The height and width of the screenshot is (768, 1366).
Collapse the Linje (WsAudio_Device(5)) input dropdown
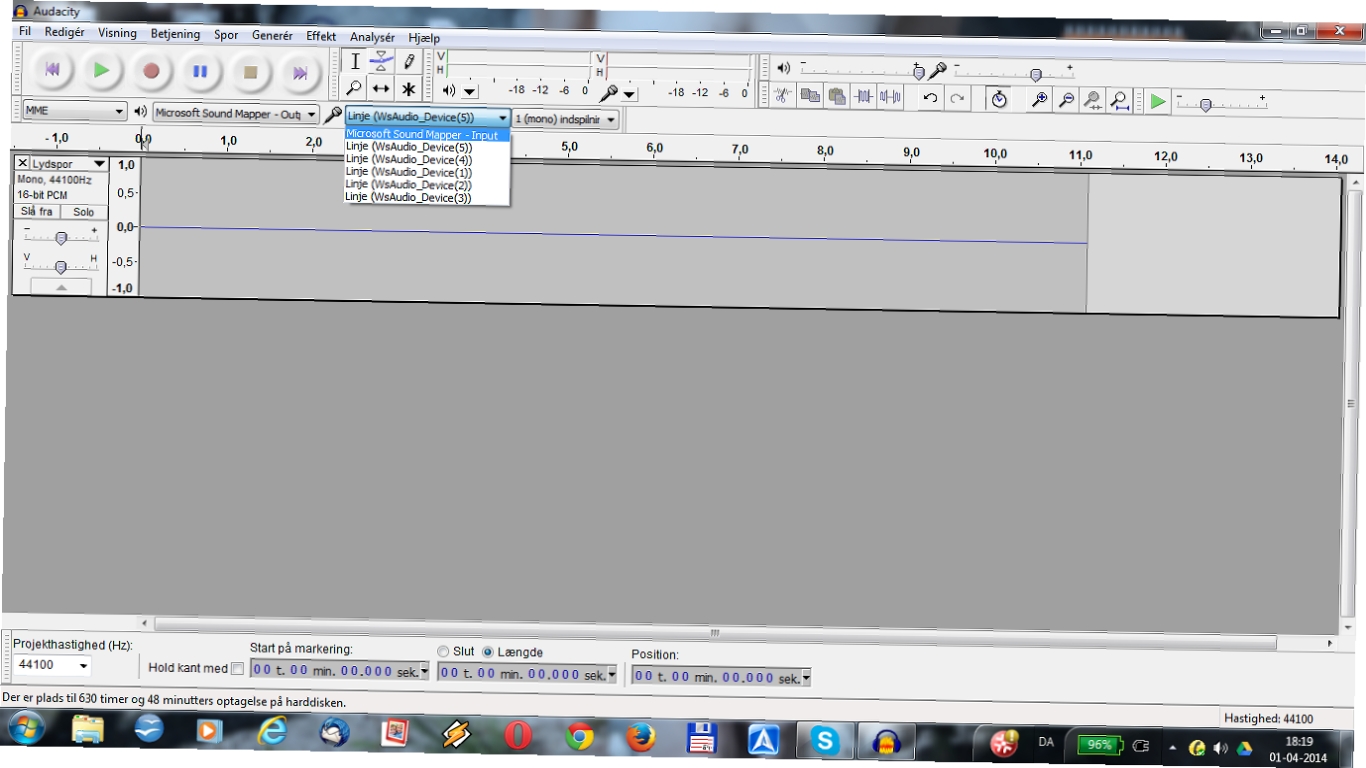(428, 117)
